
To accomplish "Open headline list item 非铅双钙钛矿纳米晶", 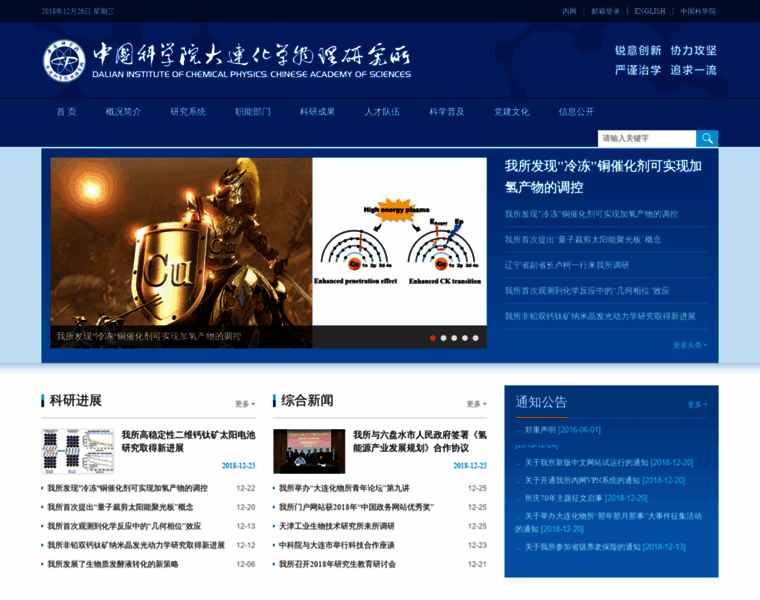I will 600,316.
